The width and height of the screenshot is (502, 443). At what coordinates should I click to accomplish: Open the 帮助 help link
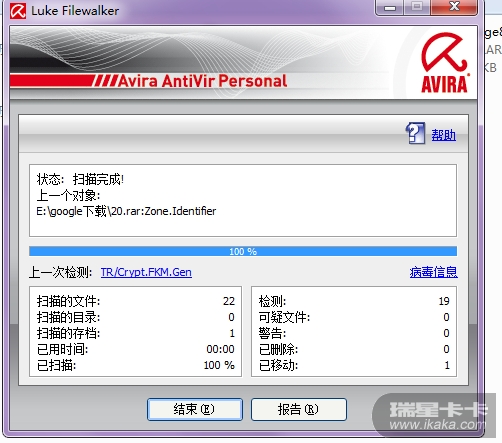coord(443,135)
